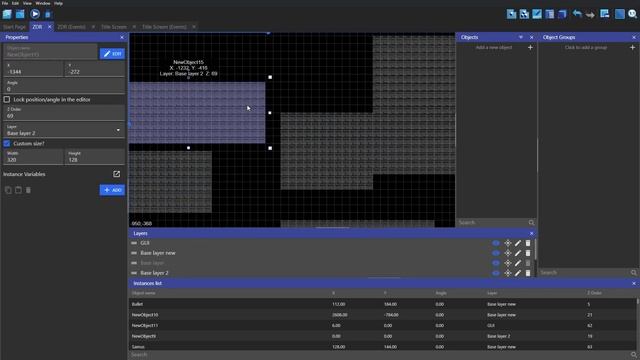Delete instance variables trash icon
640x360 pixels.
28,190
